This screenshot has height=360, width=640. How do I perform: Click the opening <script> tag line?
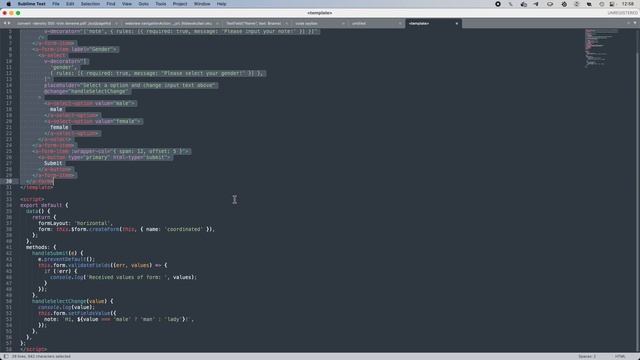pos(32,199)
